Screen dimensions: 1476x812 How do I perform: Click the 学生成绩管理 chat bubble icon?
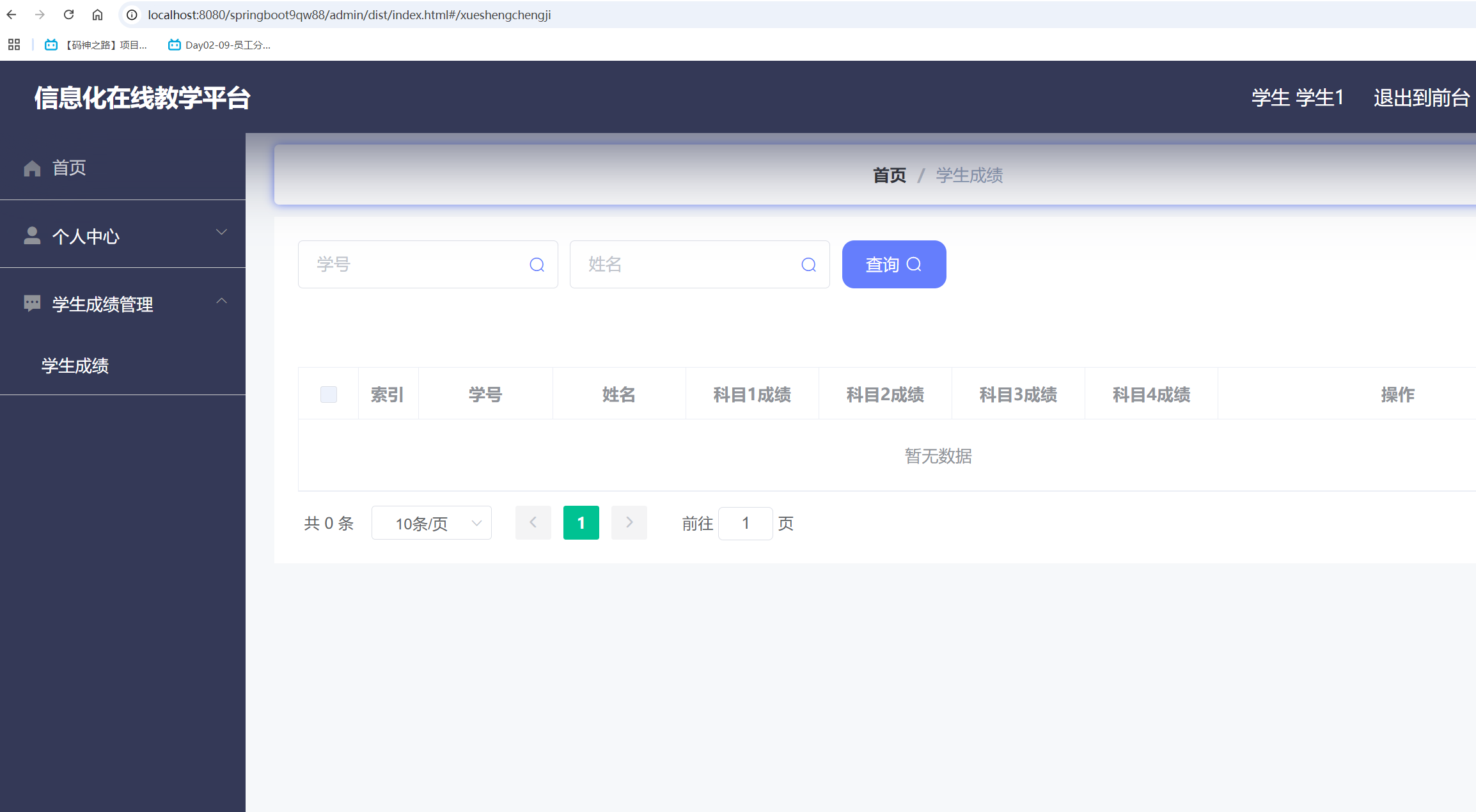point(32,304)
